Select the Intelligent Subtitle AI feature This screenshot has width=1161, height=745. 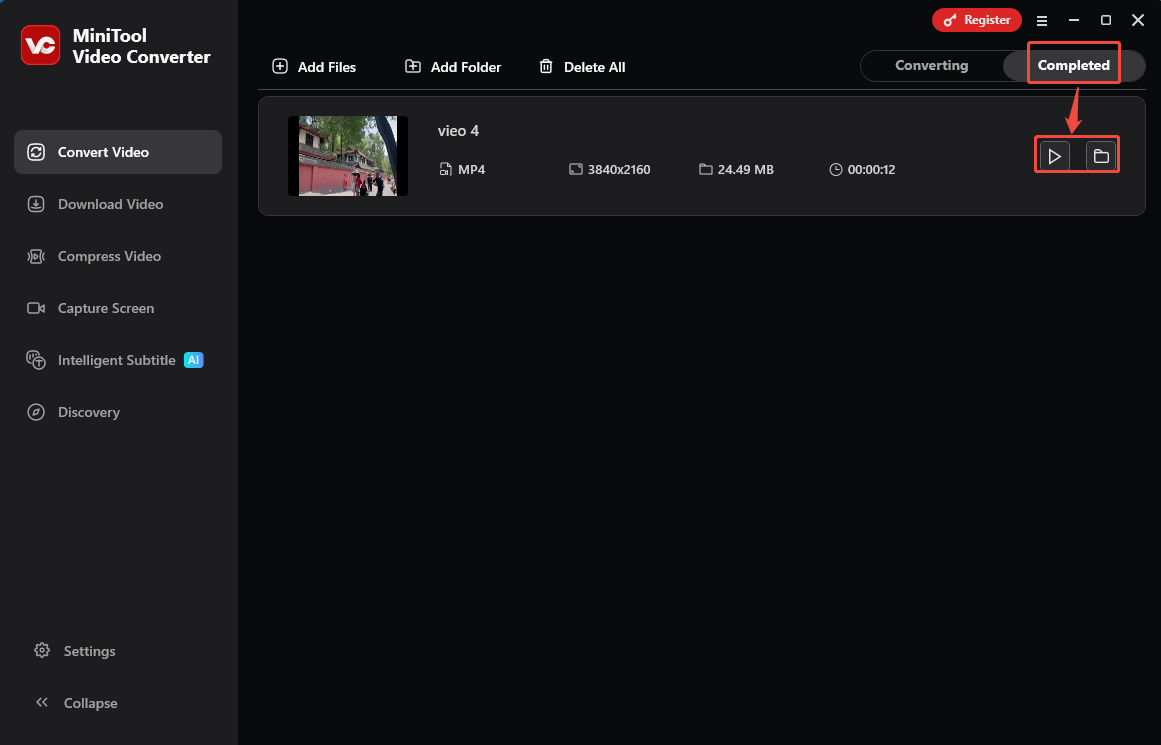click(36, 360)
